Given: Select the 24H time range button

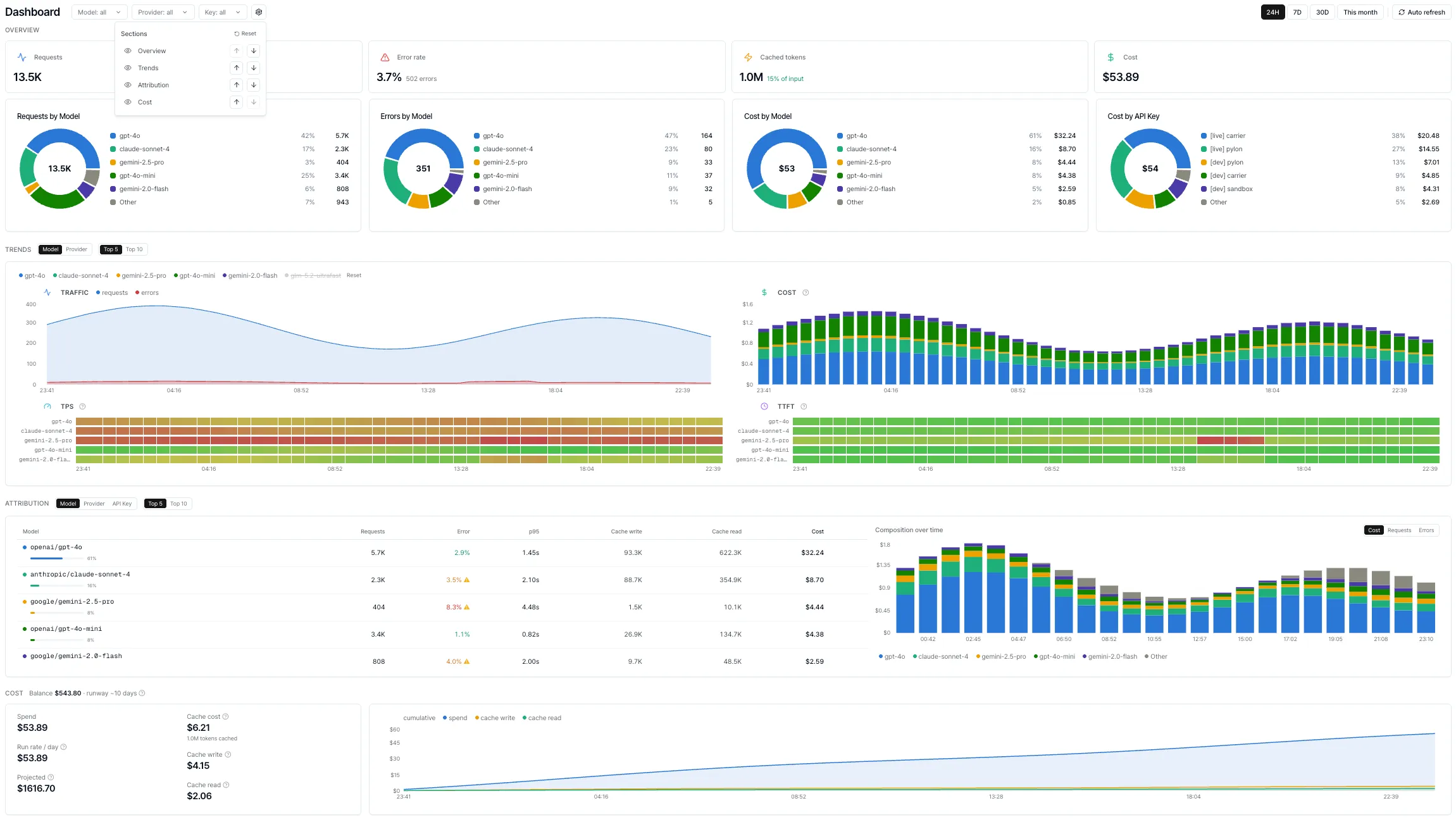Looking at the screenshot, I should tap(1272, 12).
